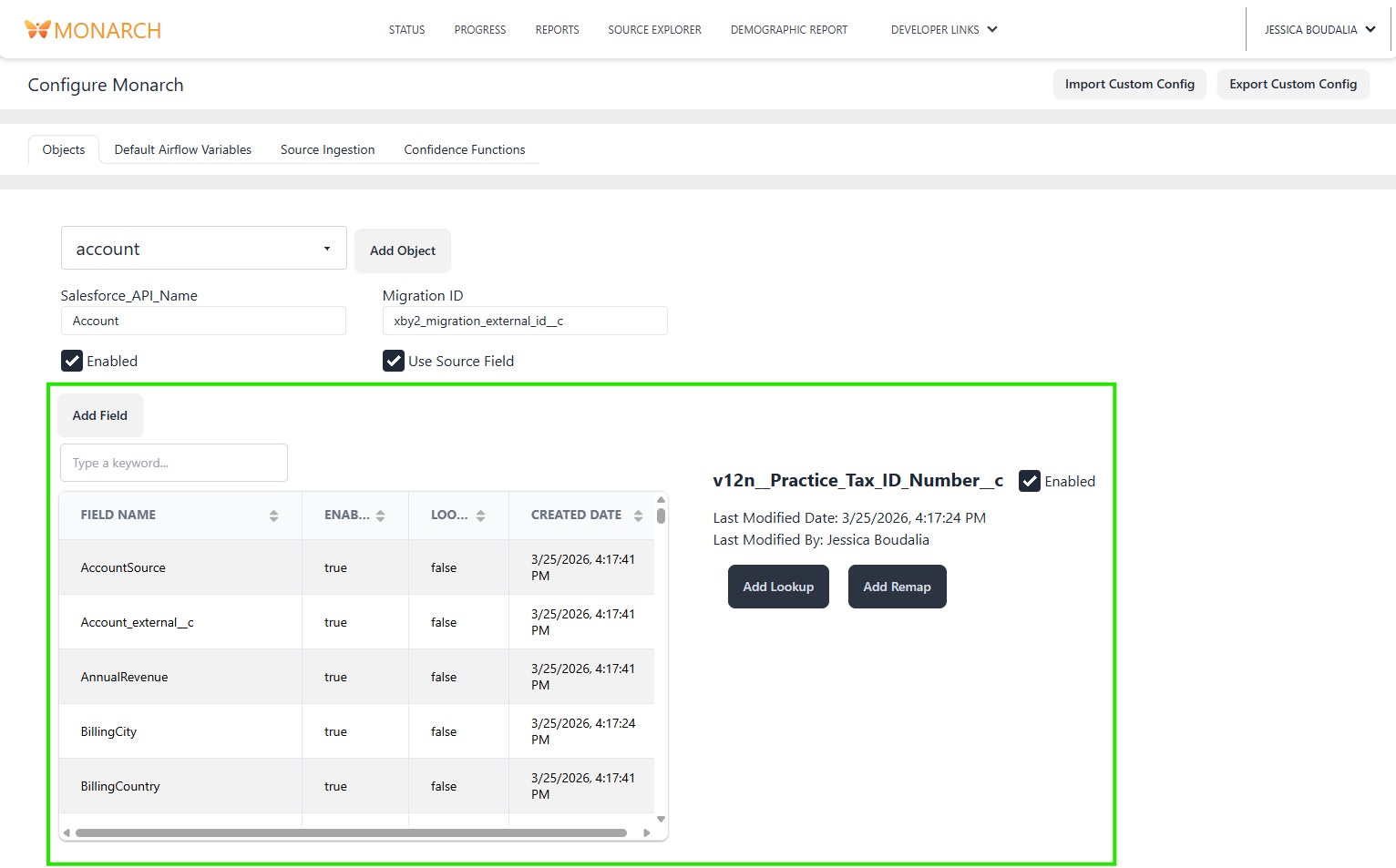Sort the ENABLED column
The height and width of the screenshot is (868, 1396).
(x=380, y=515)
